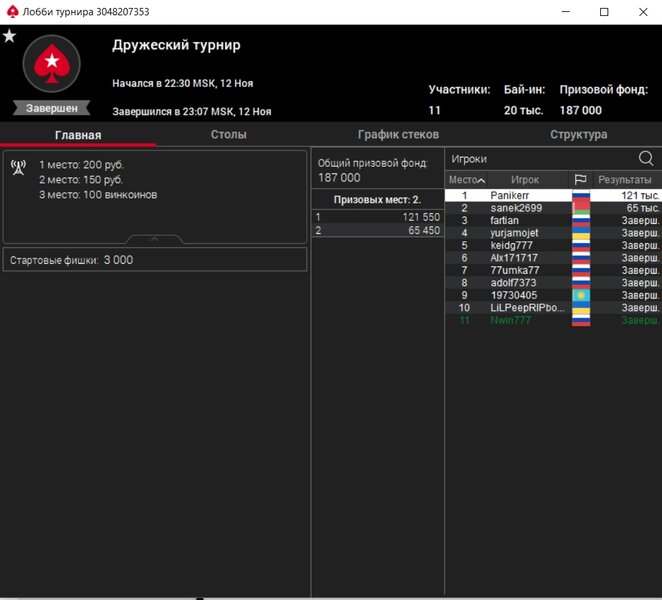Collapse the tournament info panel chevron
662x600 pixels.
154,240
